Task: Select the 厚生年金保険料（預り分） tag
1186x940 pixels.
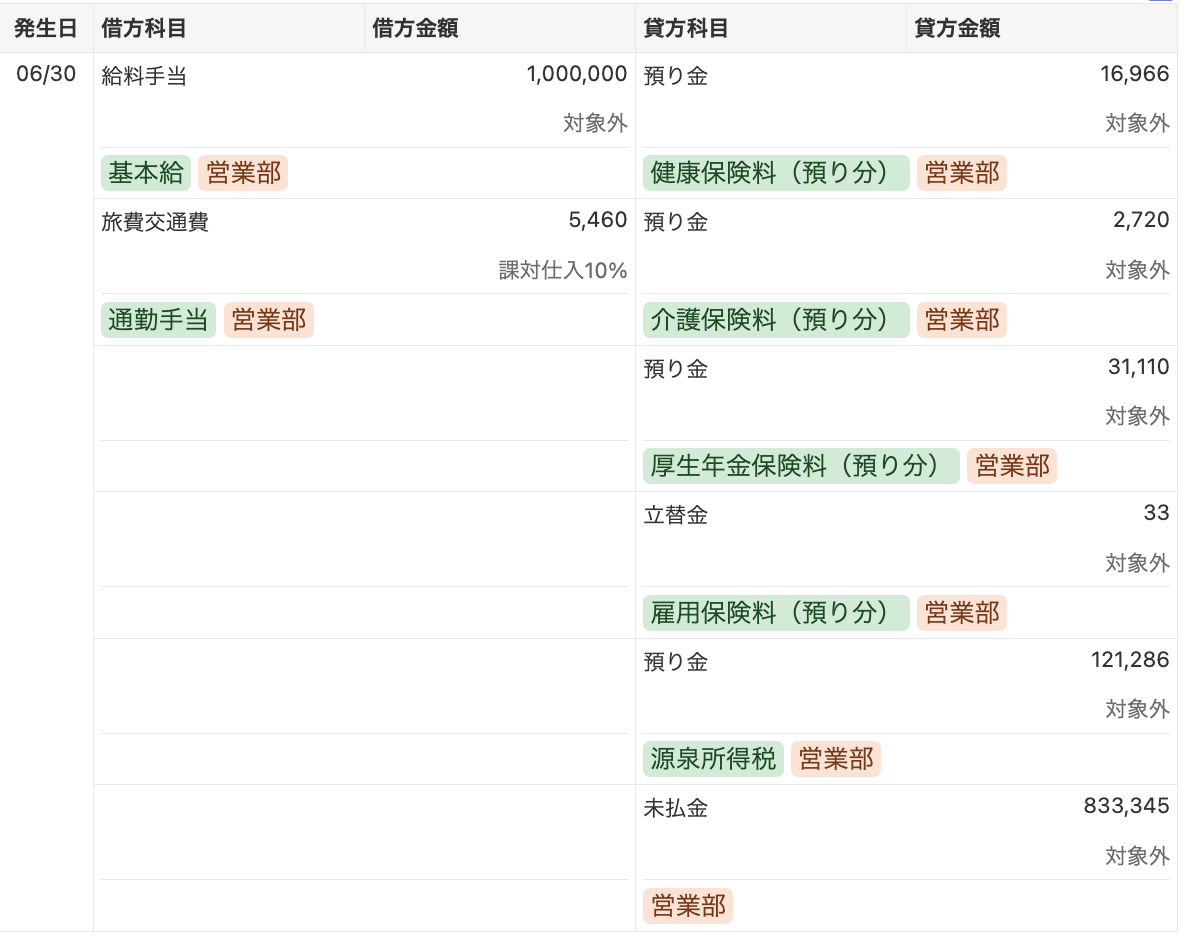Action: (801, 466)
